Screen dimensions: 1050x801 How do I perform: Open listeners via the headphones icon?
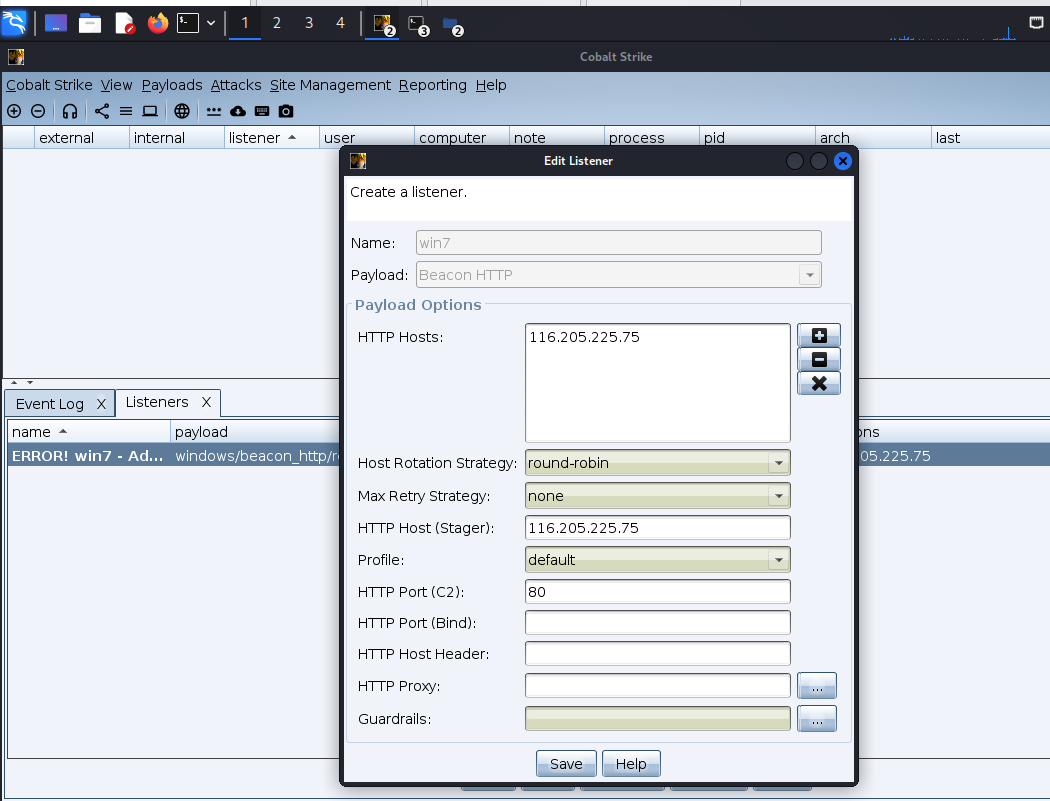coord(70,111)
